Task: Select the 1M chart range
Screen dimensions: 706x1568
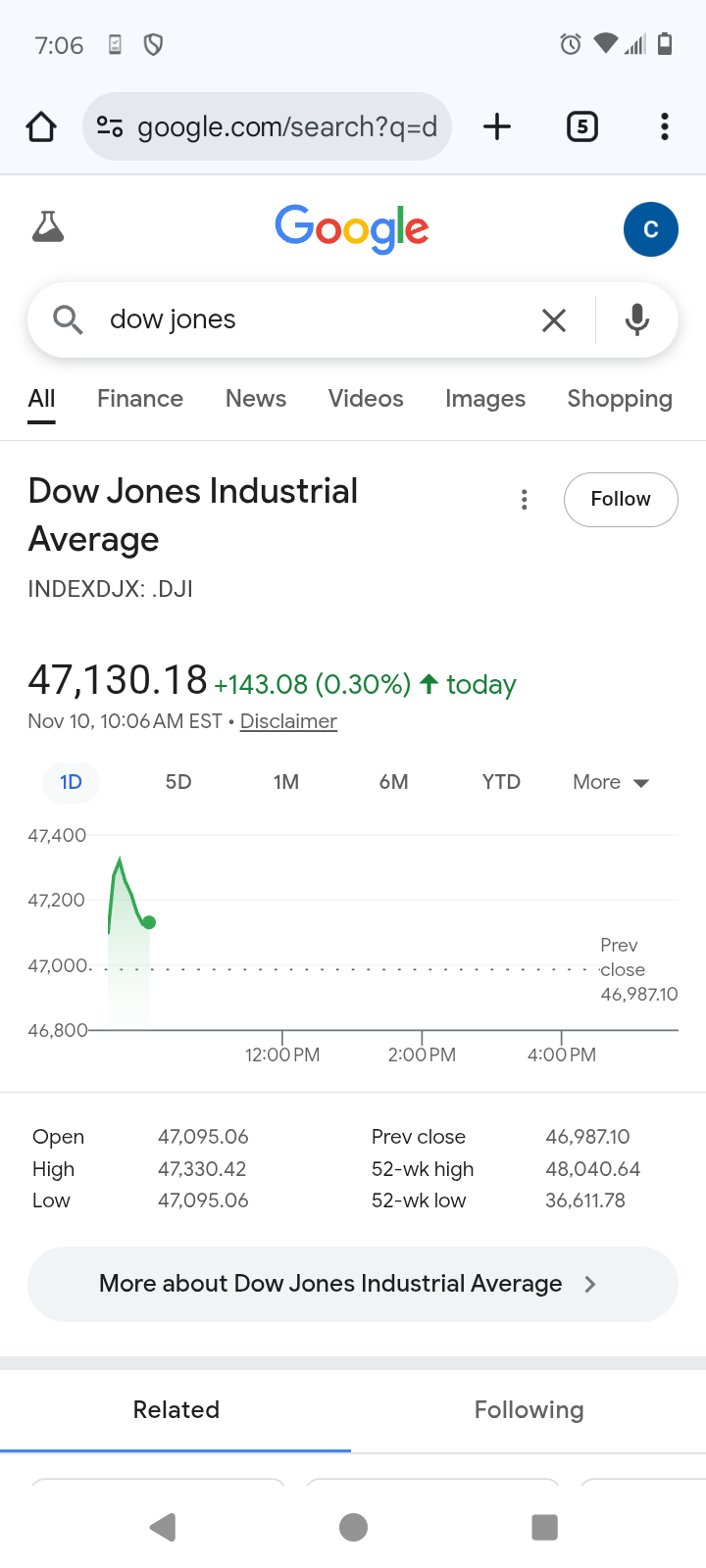Action: pyautogui.click(x=286, y=782)
